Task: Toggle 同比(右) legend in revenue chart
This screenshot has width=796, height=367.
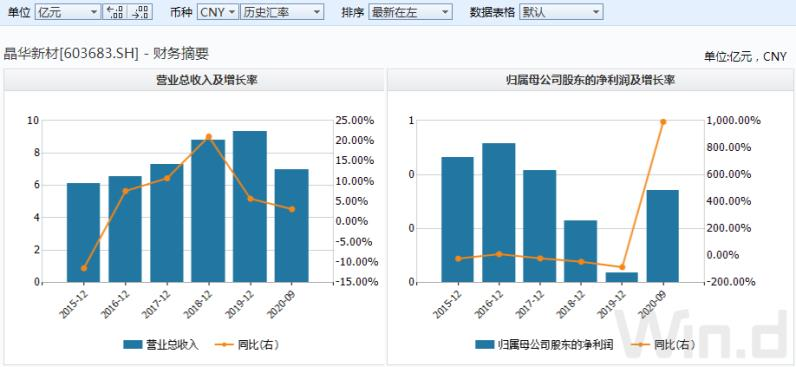Action: [247, 345]
